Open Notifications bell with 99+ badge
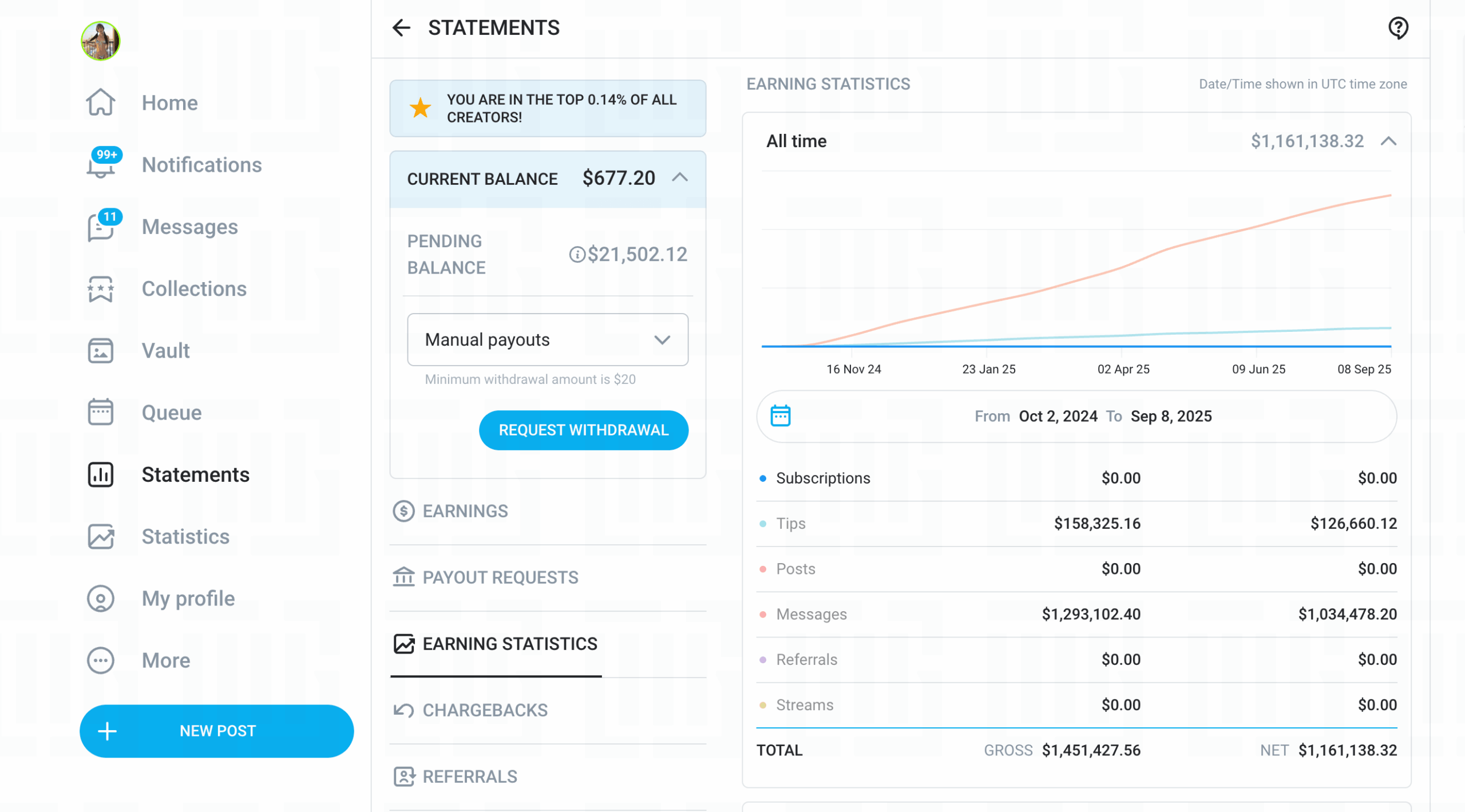Image resolution: width=1465 pixels, height=812 pixels. point(101,165)
